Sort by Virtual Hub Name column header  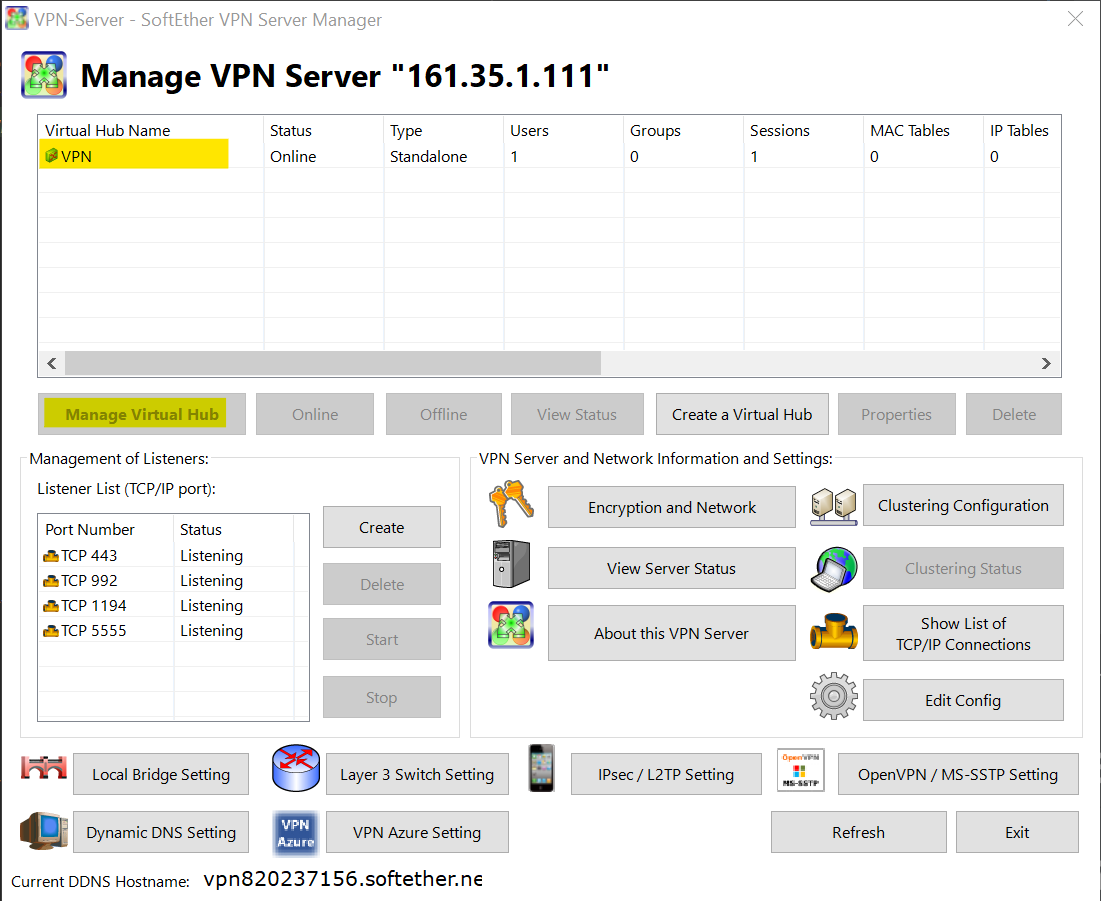click(x=151, y=130)
